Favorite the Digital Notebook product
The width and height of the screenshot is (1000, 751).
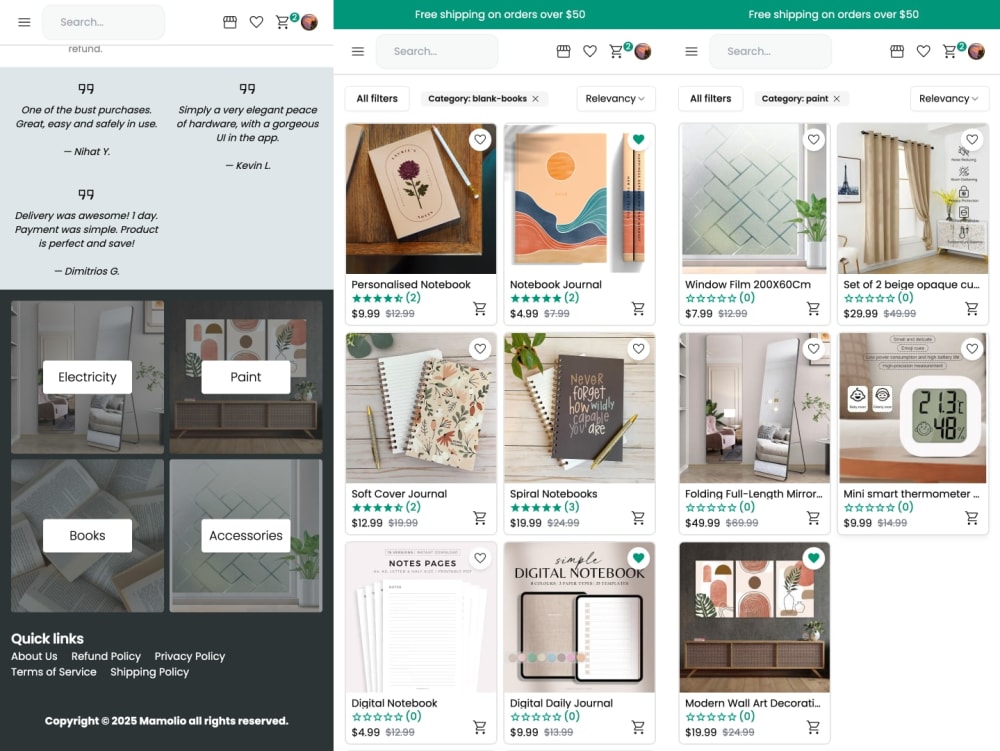click(x=480, y=558)
